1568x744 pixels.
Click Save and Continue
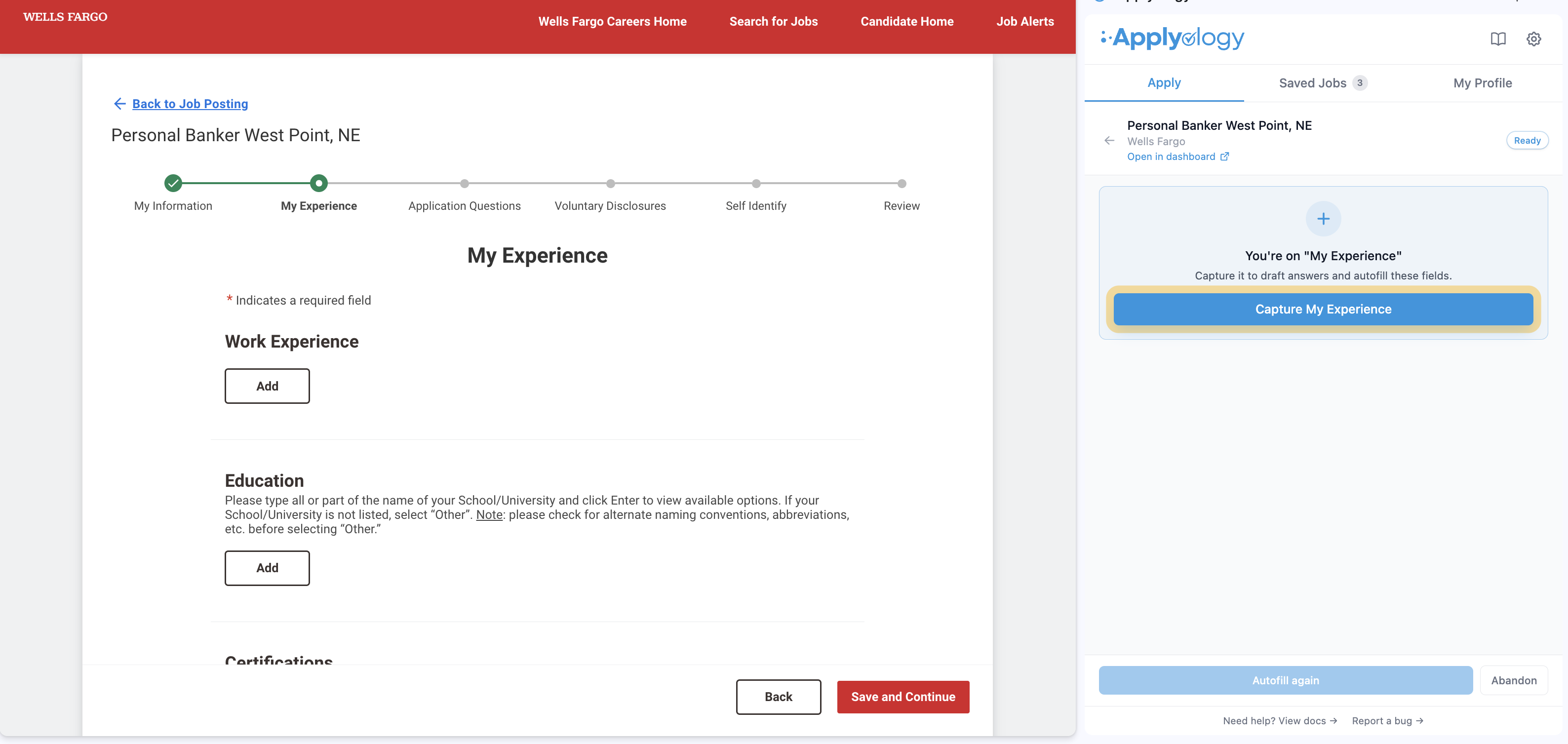902,697
